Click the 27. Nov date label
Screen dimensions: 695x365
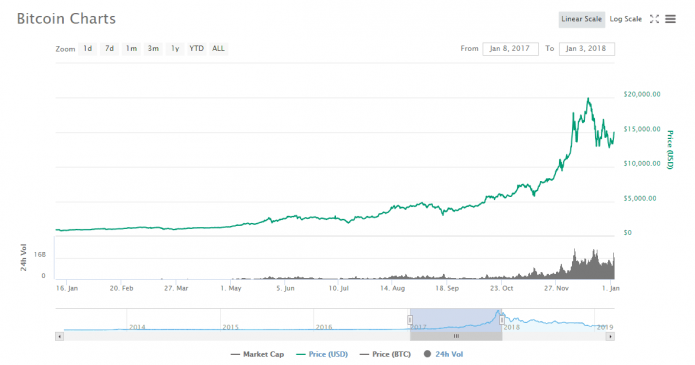click(x=556, y=288)
